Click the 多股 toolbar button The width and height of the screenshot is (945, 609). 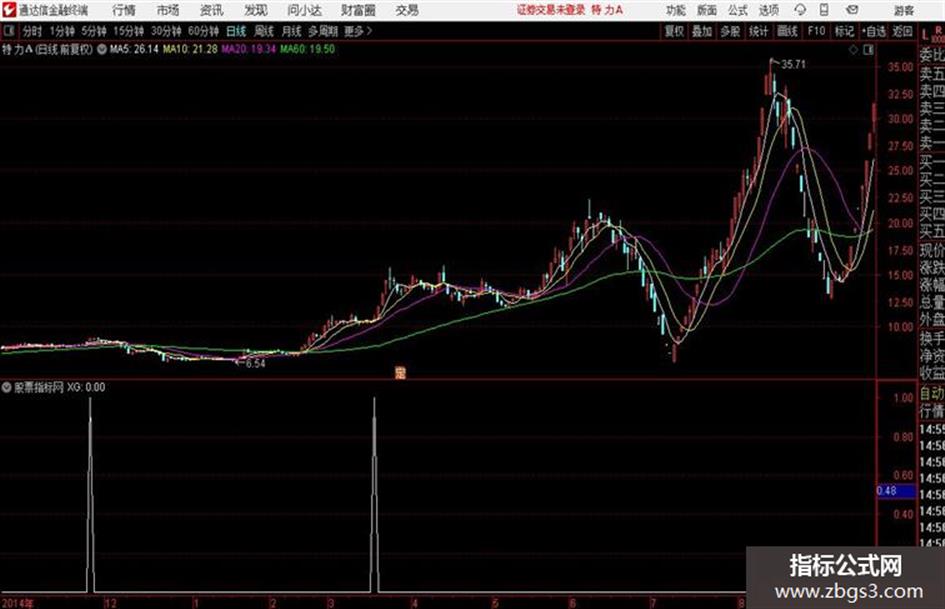coord(730,31)
